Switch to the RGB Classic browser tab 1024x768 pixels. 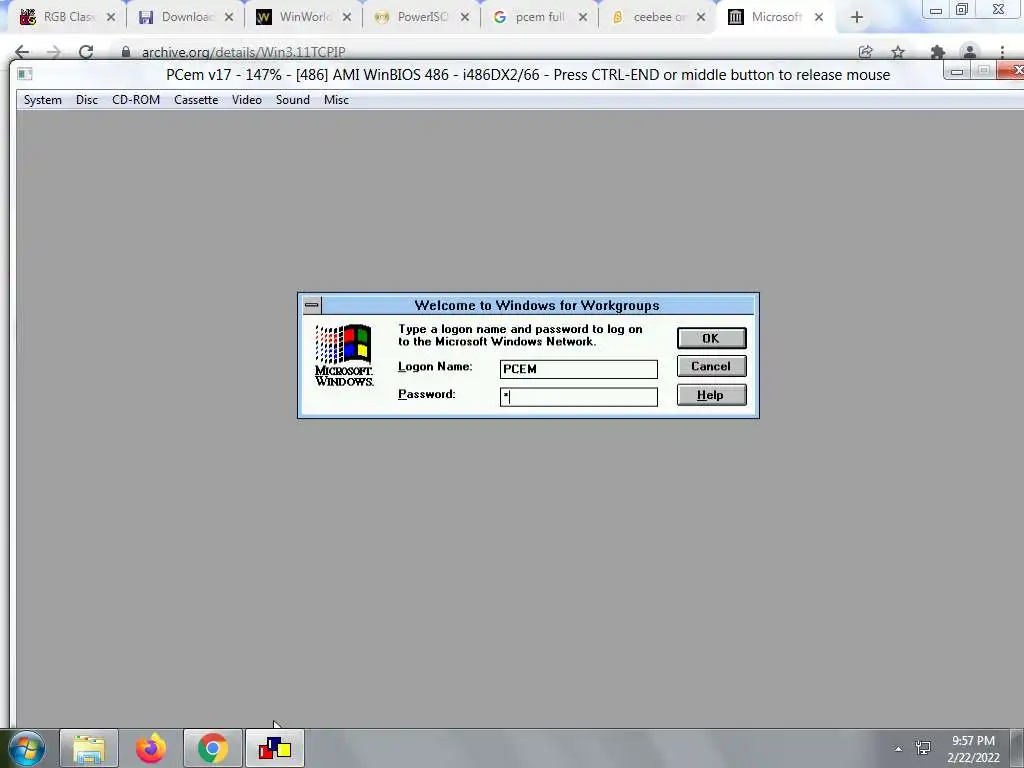[65, 17]
